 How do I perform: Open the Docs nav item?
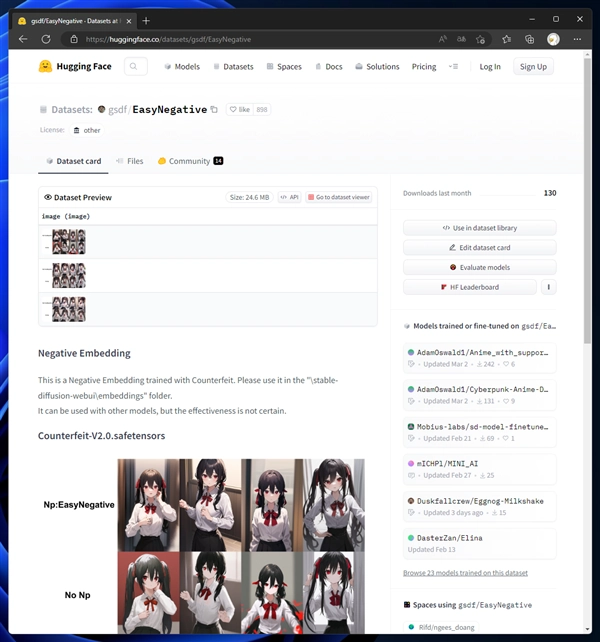pyautogui.click(x=329, y=66)
